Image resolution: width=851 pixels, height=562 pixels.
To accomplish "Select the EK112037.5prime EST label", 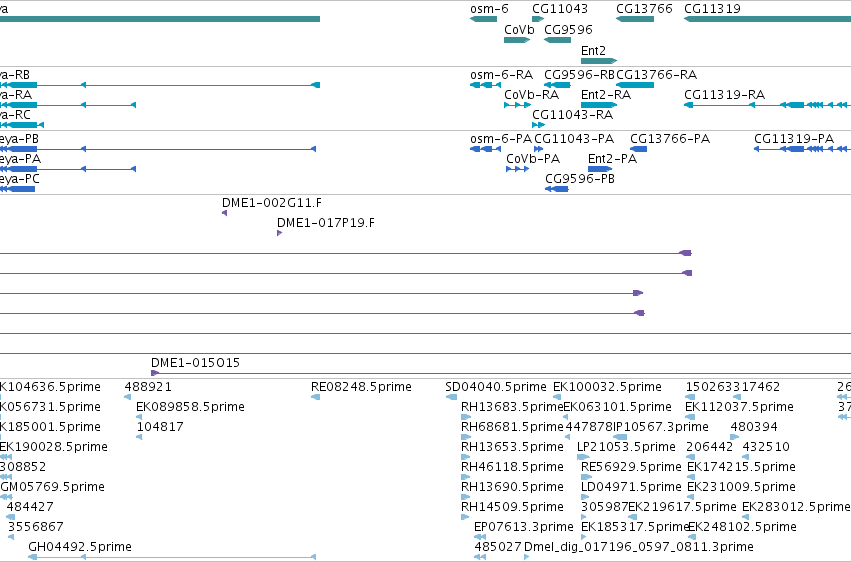I will [x=739, y=407].
